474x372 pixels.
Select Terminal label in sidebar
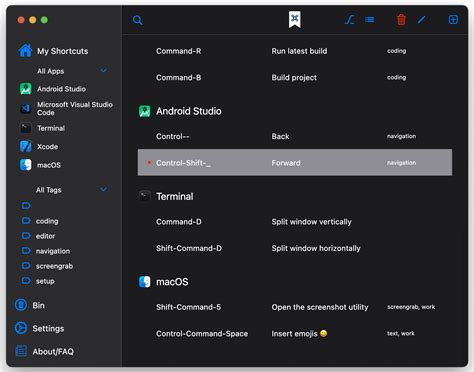tap(51, 128)
